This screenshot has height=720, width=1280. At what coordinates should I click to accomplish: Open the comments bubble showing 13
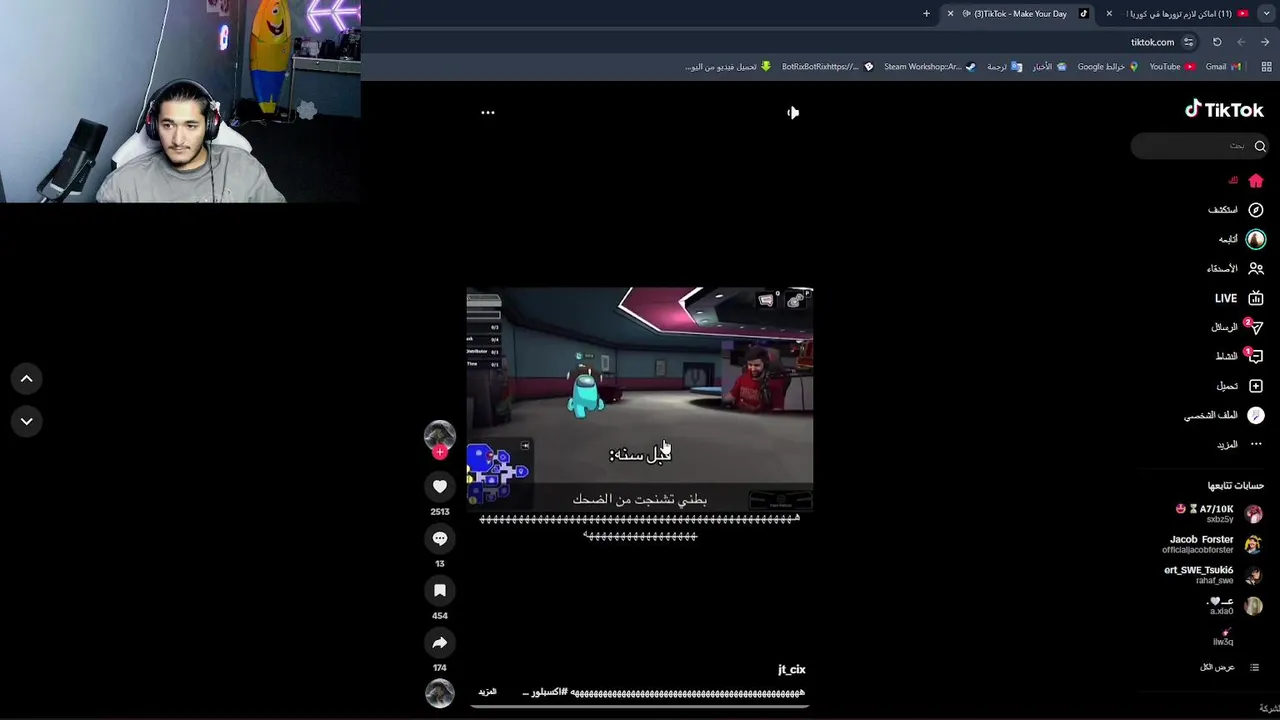point(439,538)
